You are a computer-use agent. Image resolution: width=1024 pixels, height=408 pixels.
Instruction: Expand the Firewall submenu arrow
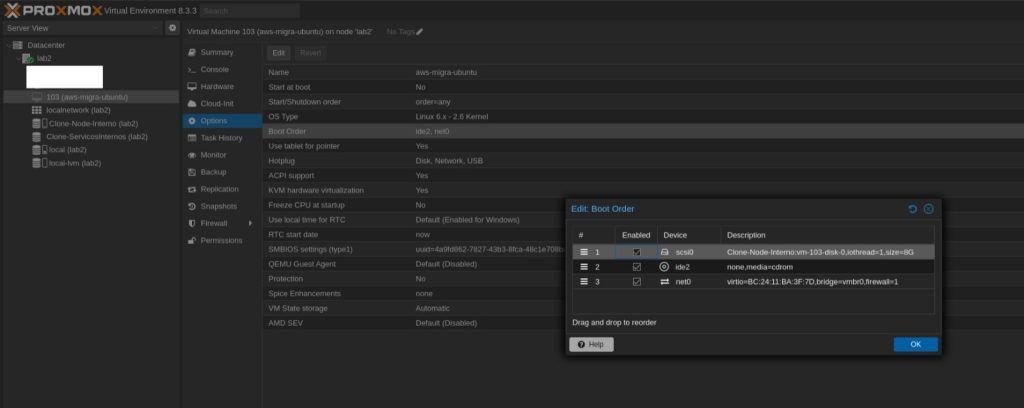coord(252,223)
